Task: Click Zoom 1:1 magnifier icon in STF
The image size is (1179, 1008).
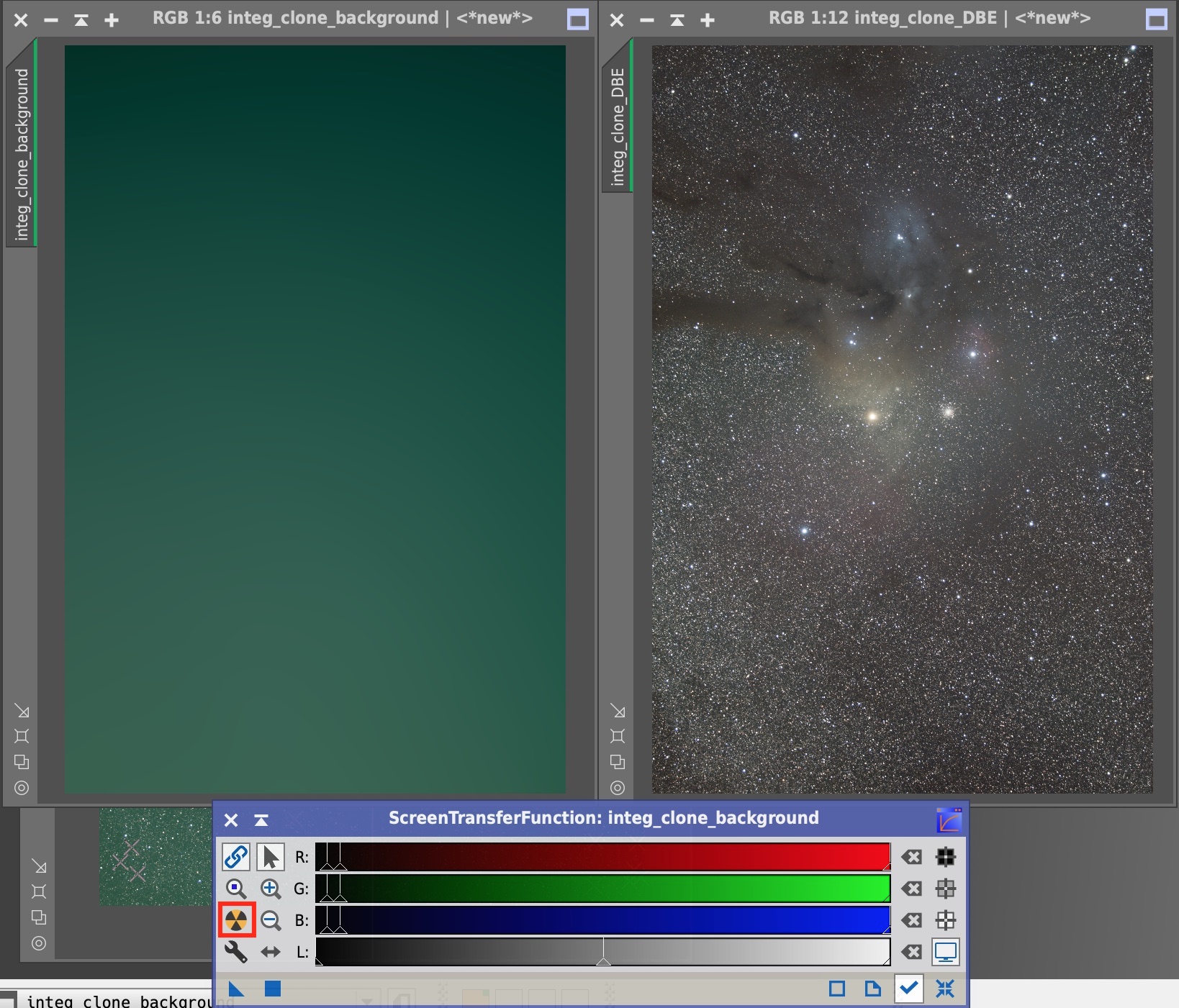Action: click(236, 889)
